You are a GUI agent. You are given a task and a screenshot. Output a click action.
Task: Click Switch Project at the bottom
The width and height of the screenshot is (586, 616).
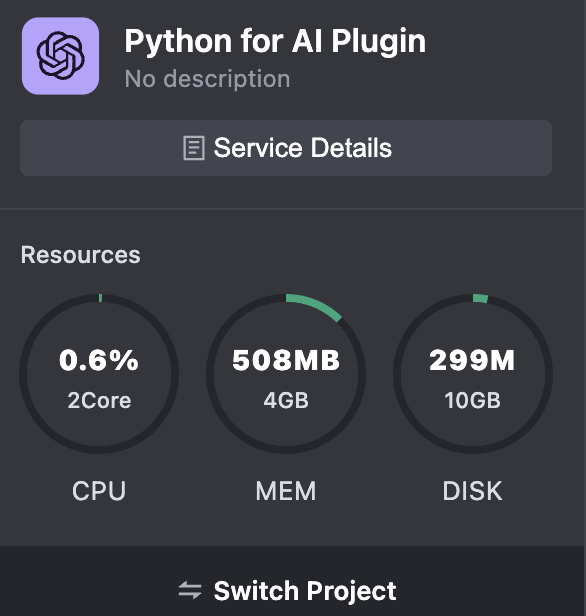[287, 590]
